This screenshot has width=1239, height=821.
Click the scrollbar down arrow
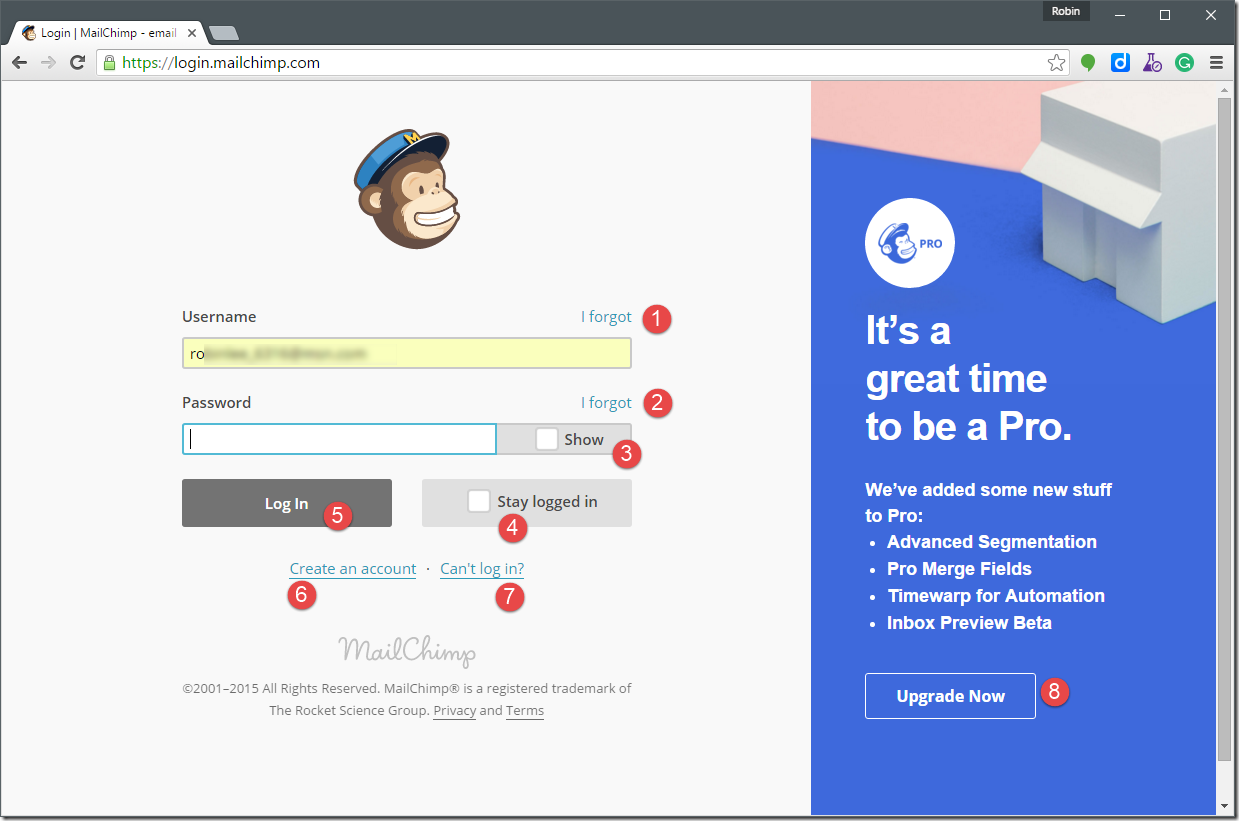(1224, 806)
